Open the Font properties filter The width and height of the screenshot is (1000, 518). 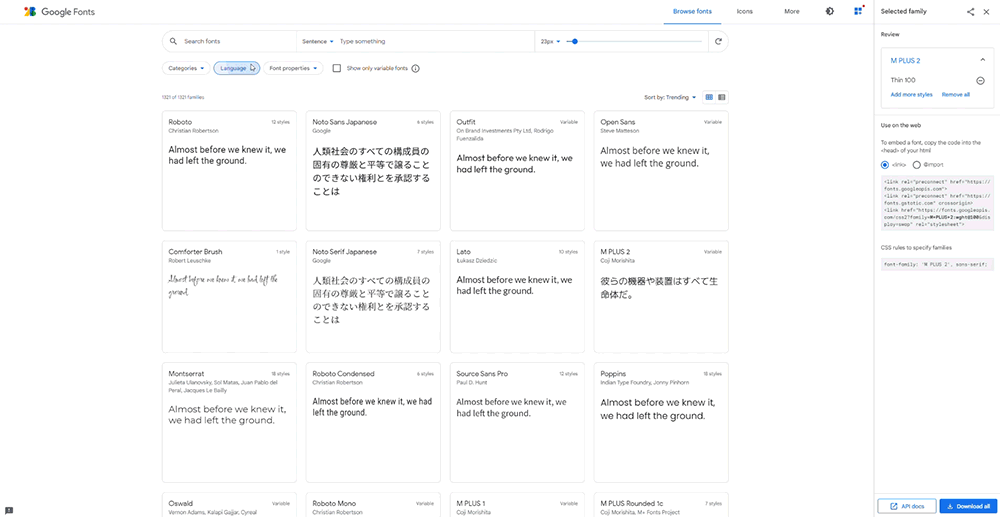pyautogui.click(x=293, y=68)
